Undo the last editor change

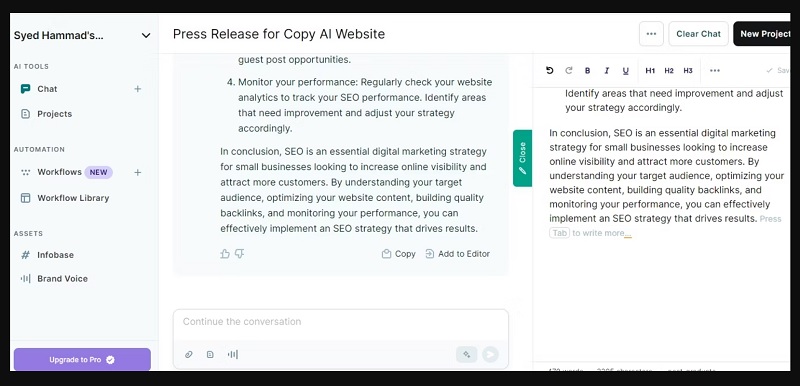click(x=549, y=70)
